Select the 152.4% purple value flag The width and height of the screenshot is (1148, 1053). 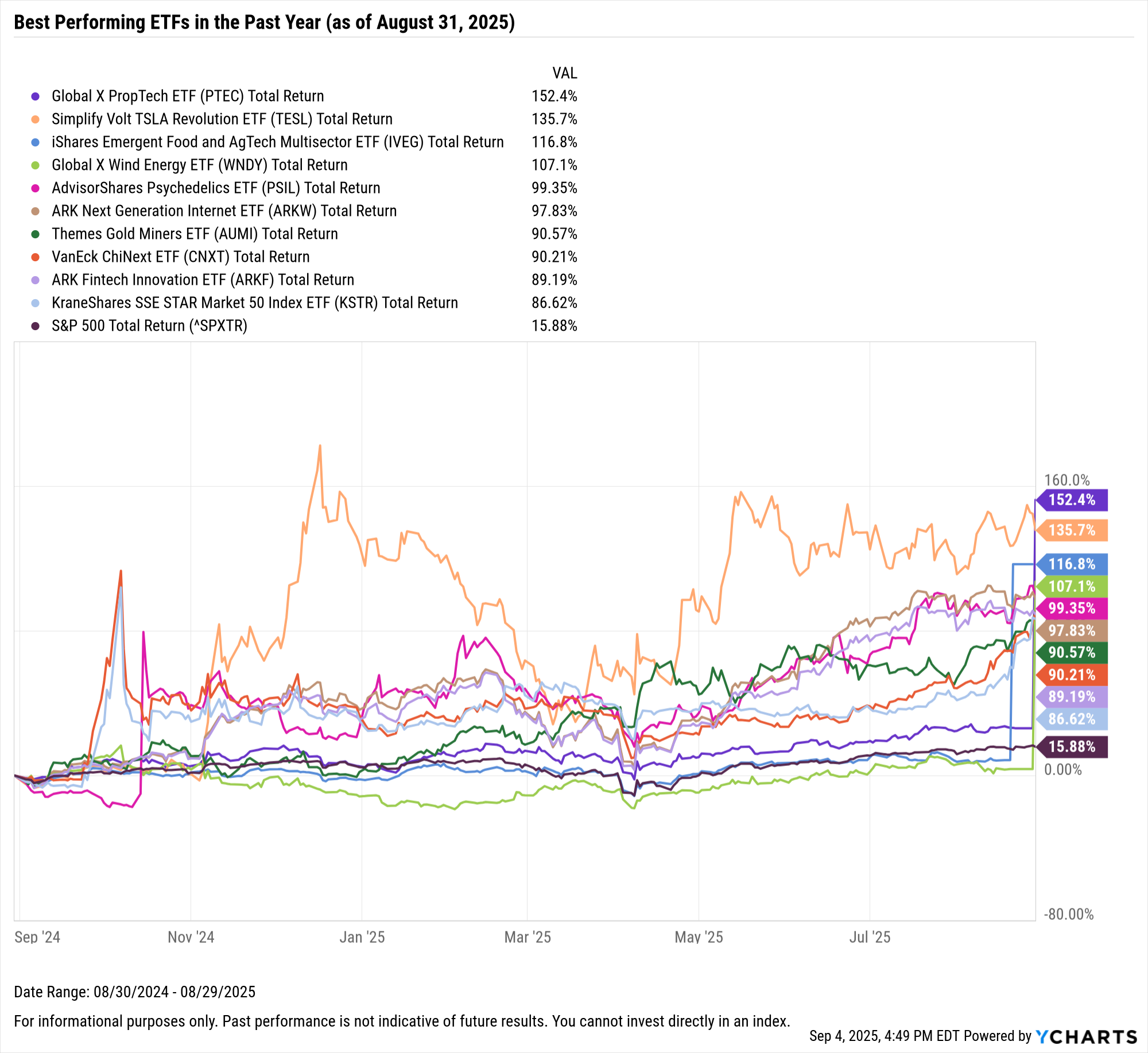[1071, 500]
